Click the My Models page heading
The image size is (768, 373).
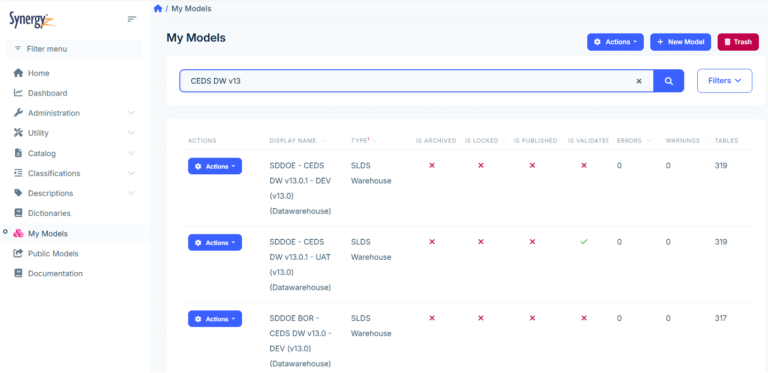196,38
